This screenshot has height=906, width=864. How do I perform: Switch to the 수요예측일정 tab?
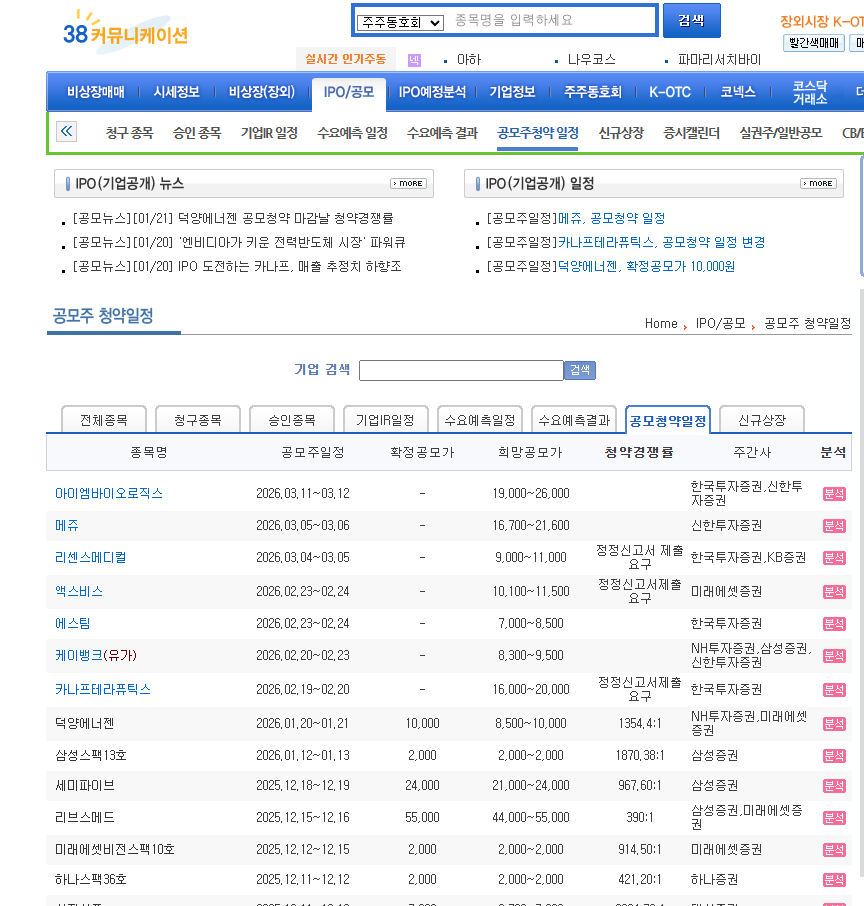480,420
